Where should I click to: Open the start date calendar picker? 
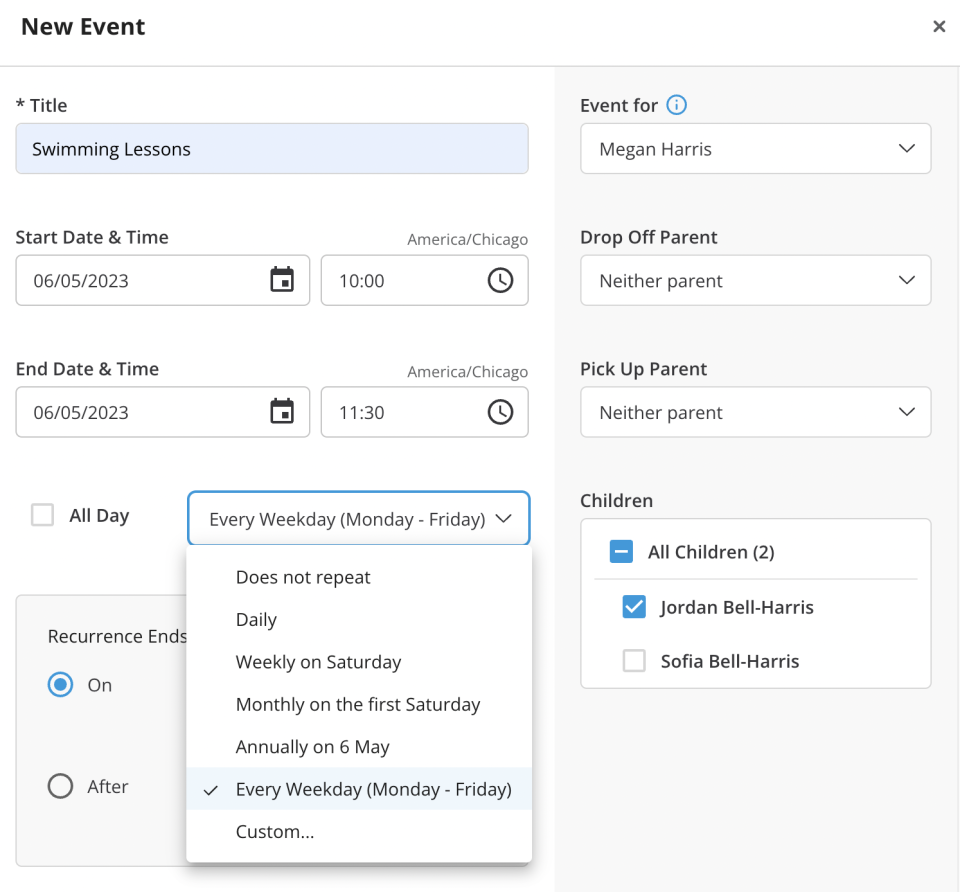[x=282, y=280]
